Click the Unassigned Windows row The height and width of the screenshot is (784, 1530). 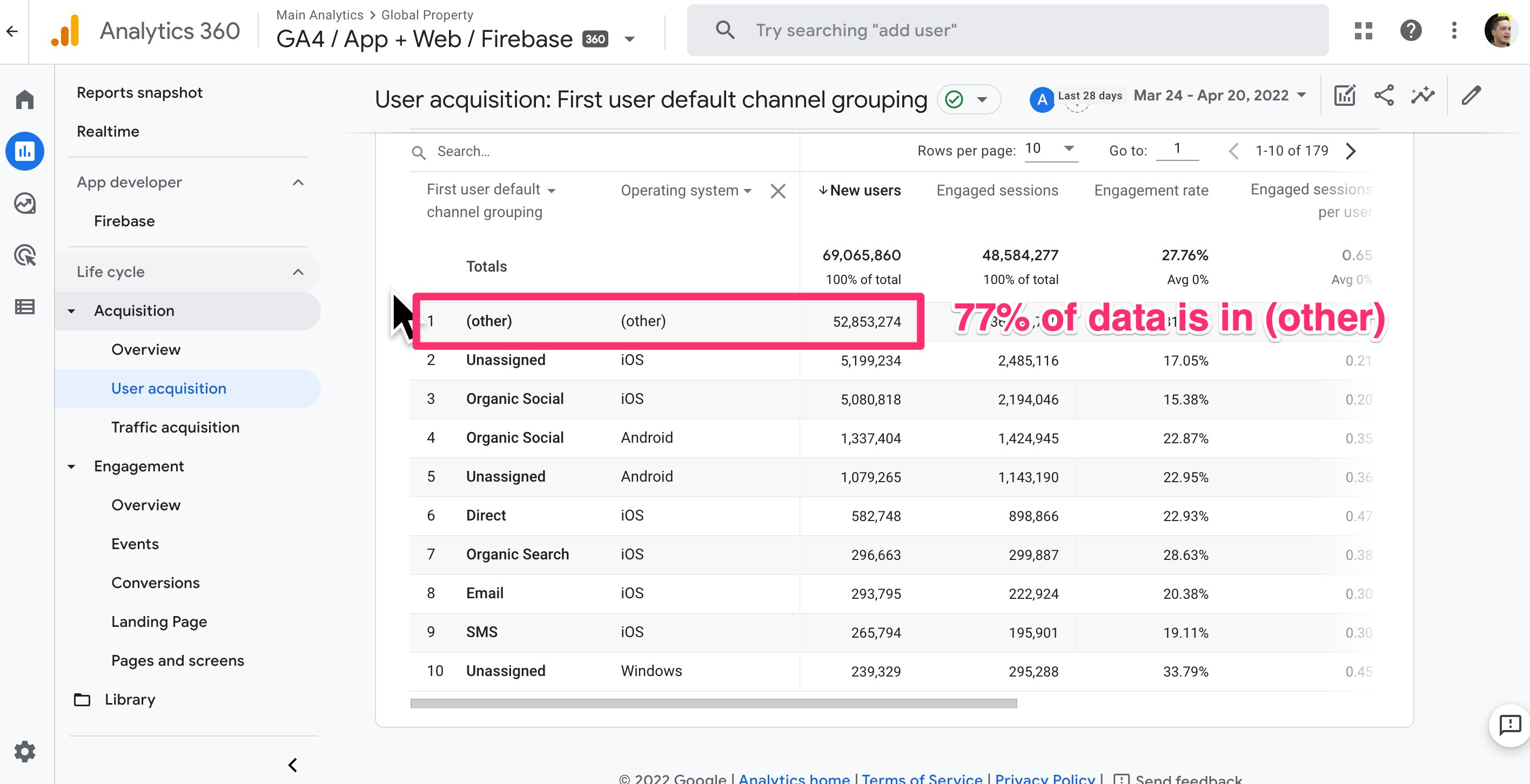[891, 671]
